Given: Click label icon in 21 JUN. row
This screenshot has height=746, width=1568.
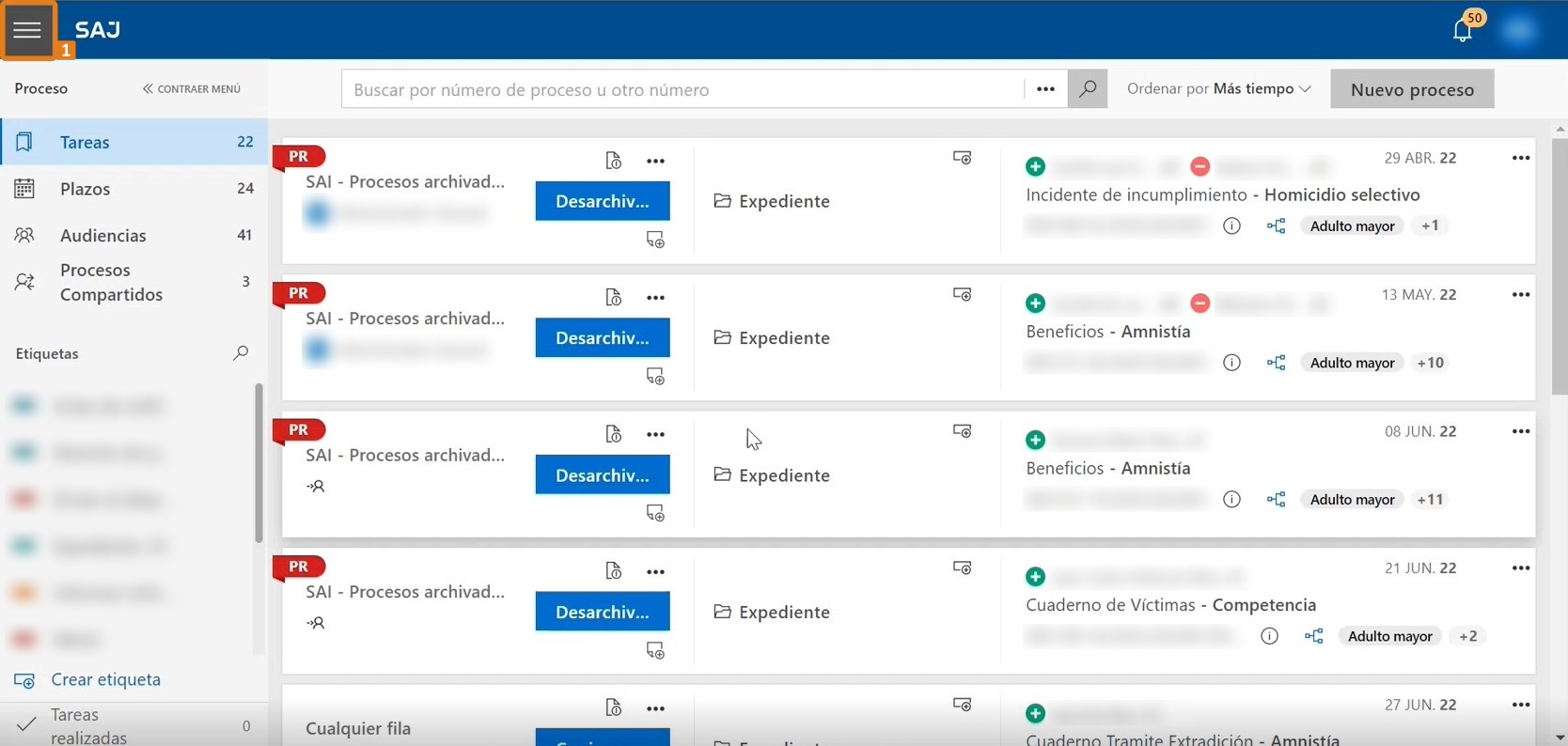Looking at the screenshot, I should 962,567.
